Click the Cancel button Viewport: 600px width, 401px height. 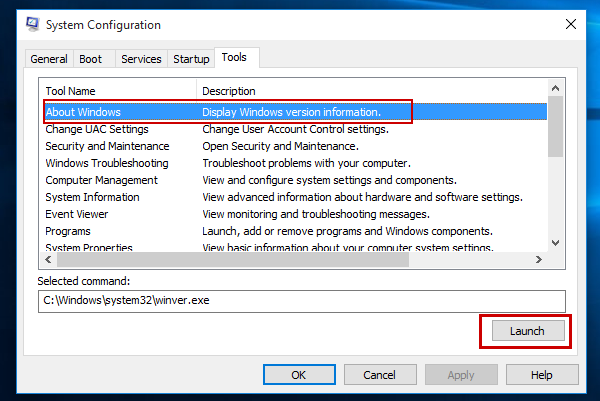pos(380,375)
